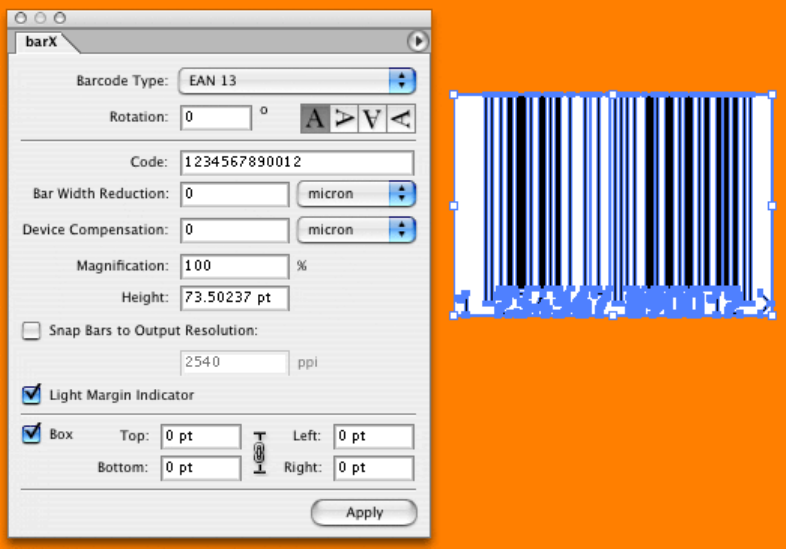Click the Device Compensation value field
This screenshot has width=786, height=549.
pos(235,230)
